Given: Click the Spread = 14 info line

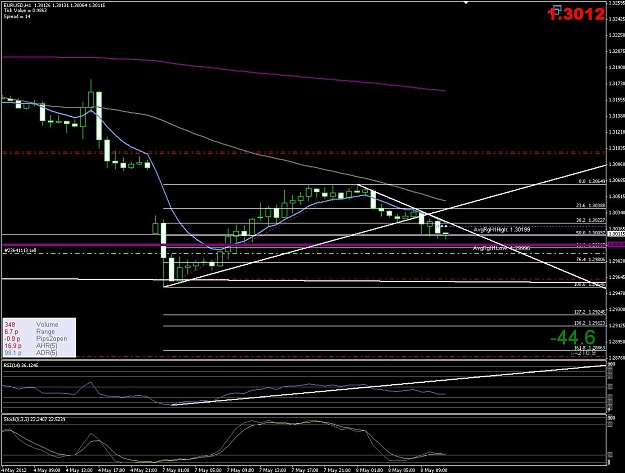Looking at the screenshot, I should (17, 16).
